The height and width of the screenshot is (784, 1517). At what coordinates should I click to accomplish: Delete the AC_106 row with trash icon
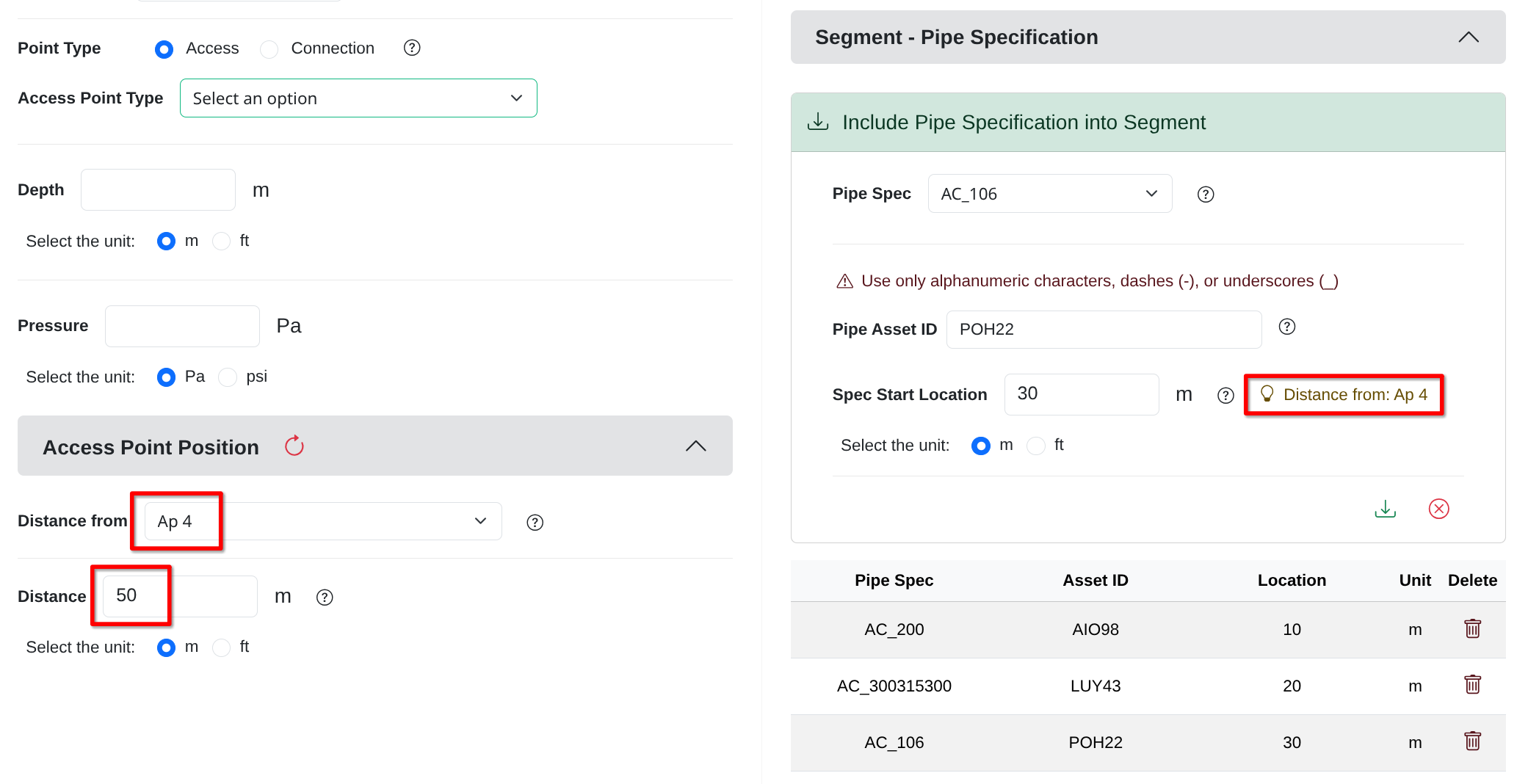click(x=1473, y=741)
